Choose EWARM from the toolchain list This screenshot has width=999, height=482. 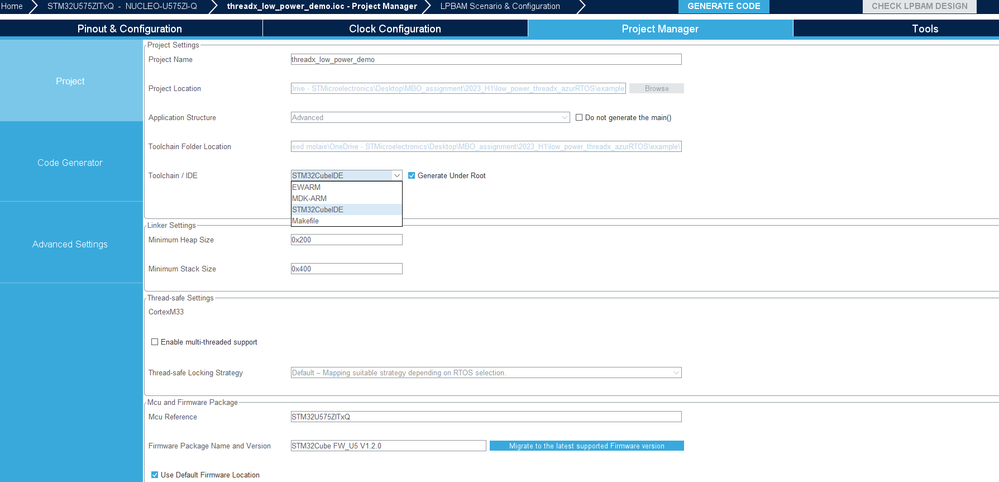tap(346, 187)
